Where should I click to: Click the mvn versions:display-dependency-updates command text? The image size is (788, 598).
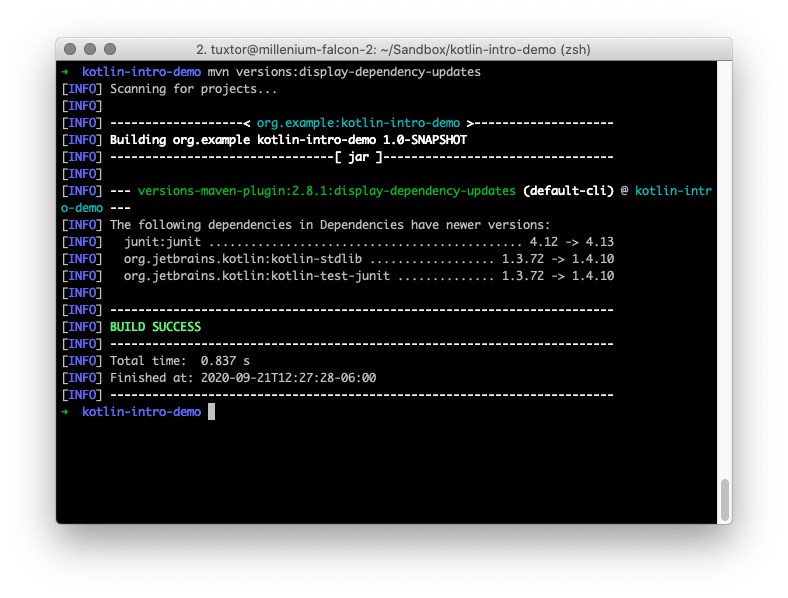pyautogui.click(x=344, y=72)
